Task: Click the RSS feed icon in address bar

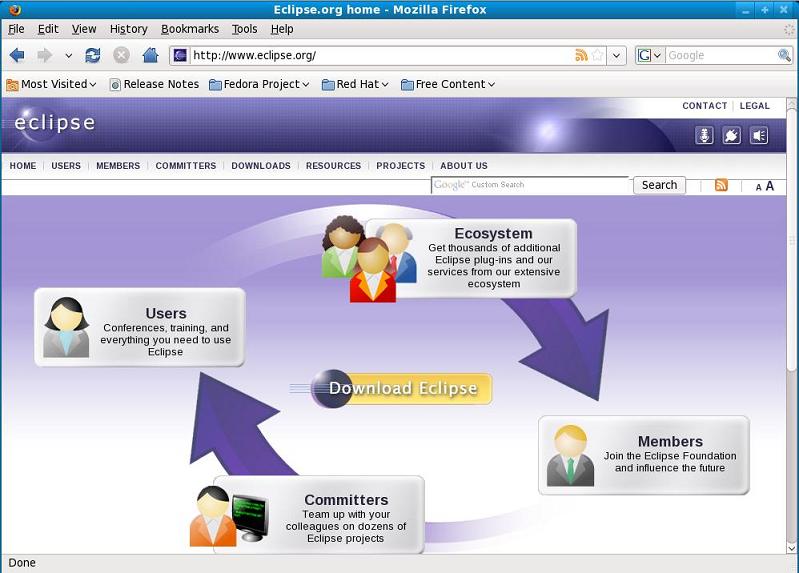Action: [581, 55]
